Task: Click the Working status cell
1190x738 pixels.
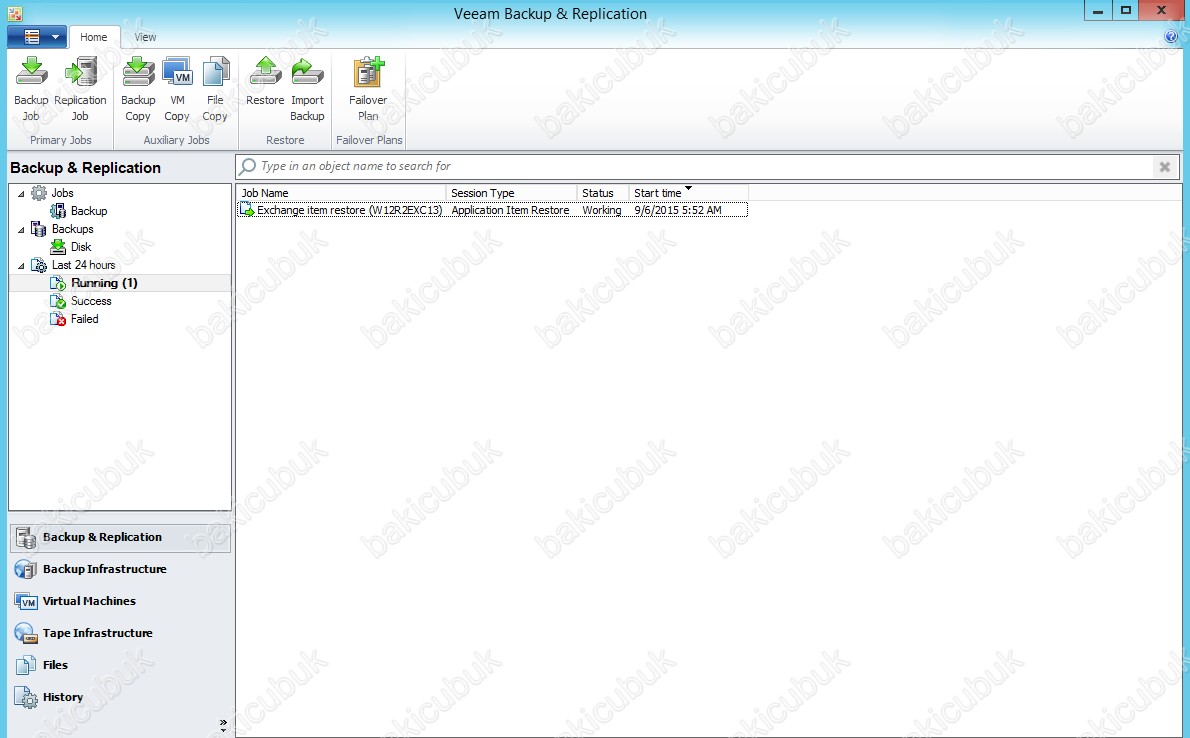Action: [602, 210]
